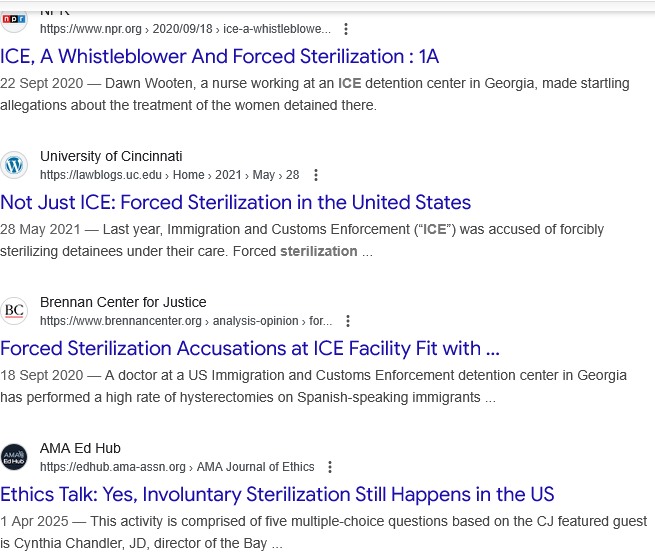Open the three-dot menu beside NPR result
Screen dimensions: 655x556
346,29
